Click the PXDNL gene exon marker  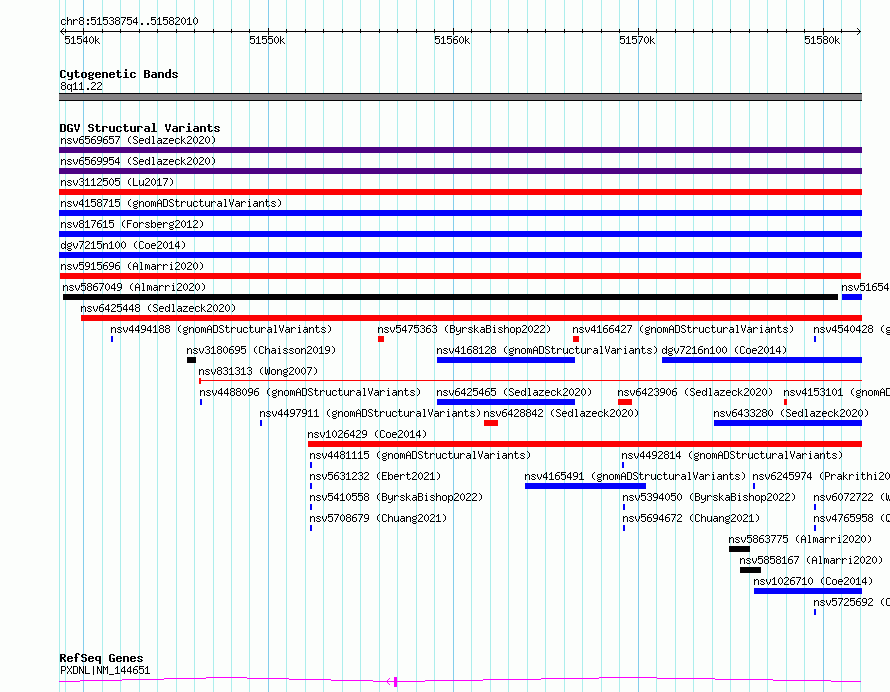pos(395,682)
